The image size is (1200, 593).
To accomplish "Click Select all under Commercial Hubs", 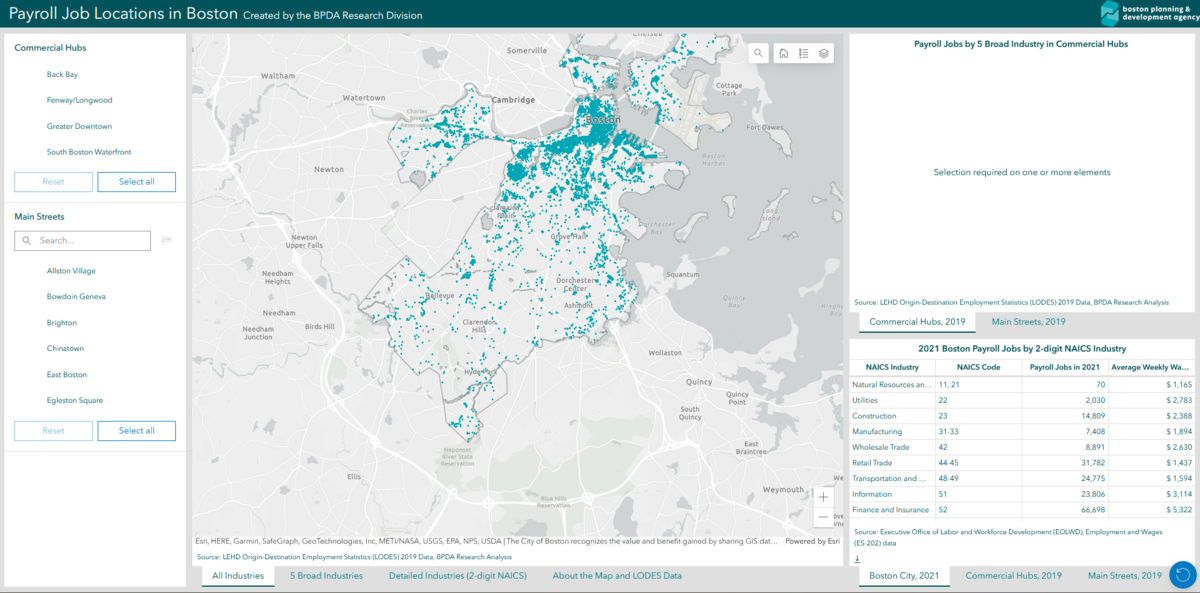I will tap(137, 181).
